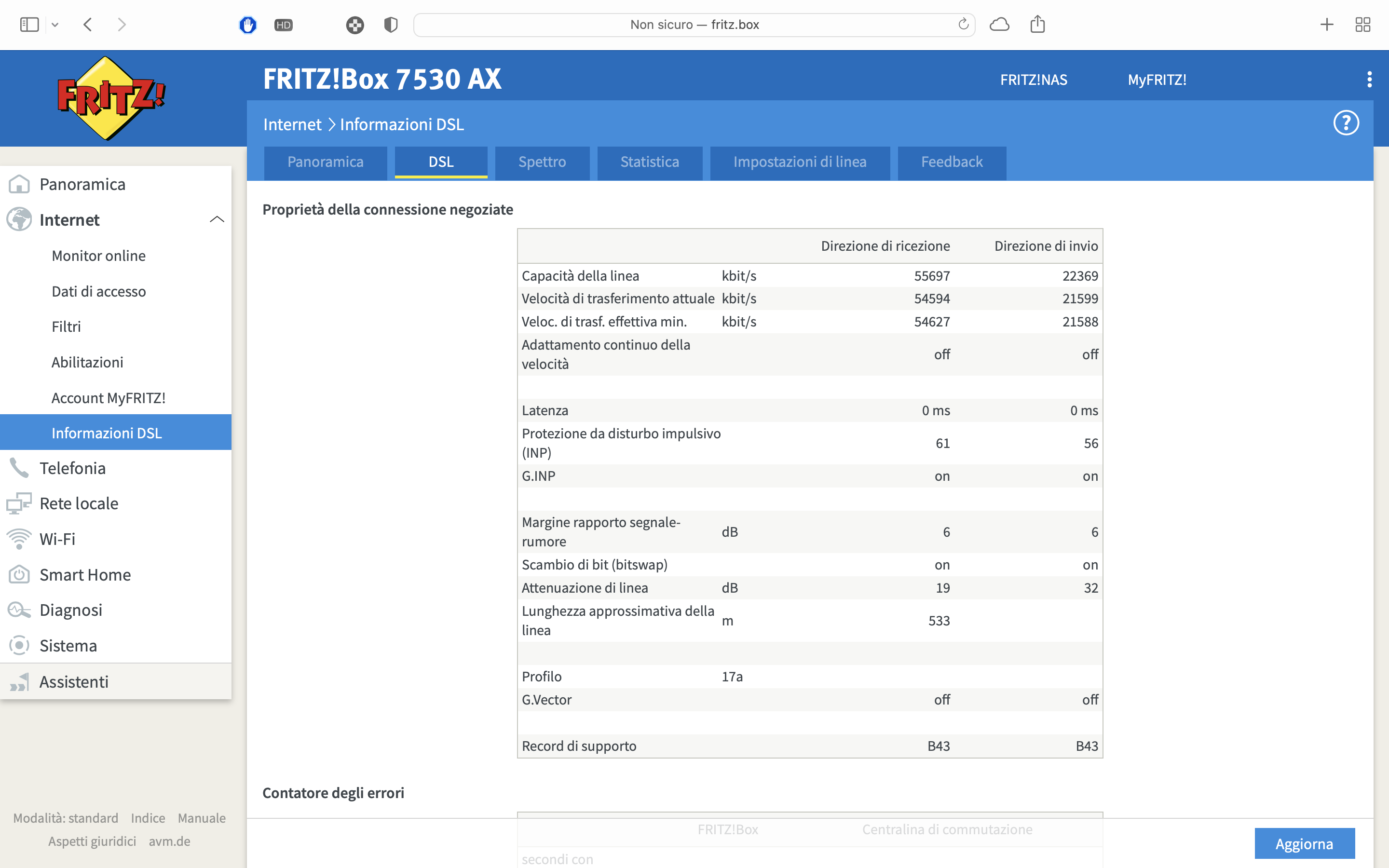Open the MyFRITZ! header link
Image resolution: width=1389 pixels, height=868 pixels.
coord(1157,80)
